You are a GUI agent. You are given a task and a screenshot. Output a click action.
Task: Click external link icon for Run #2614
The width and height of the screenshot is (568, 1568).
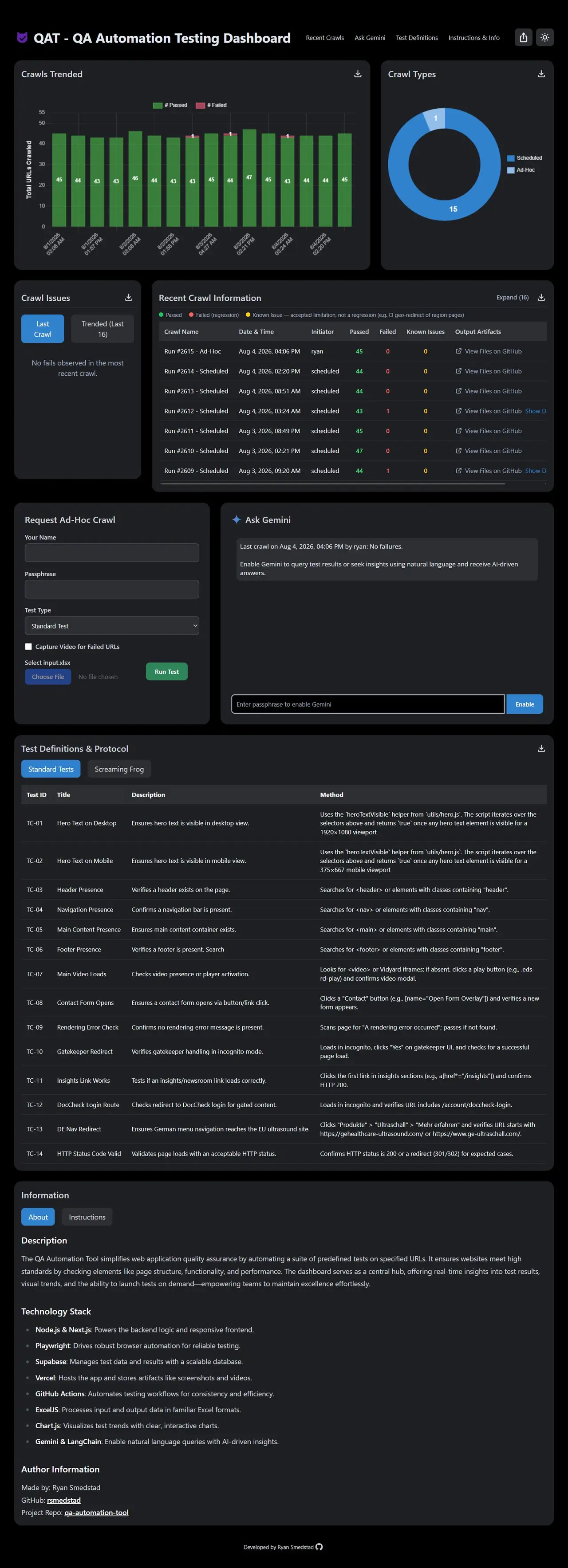point(458,371)
